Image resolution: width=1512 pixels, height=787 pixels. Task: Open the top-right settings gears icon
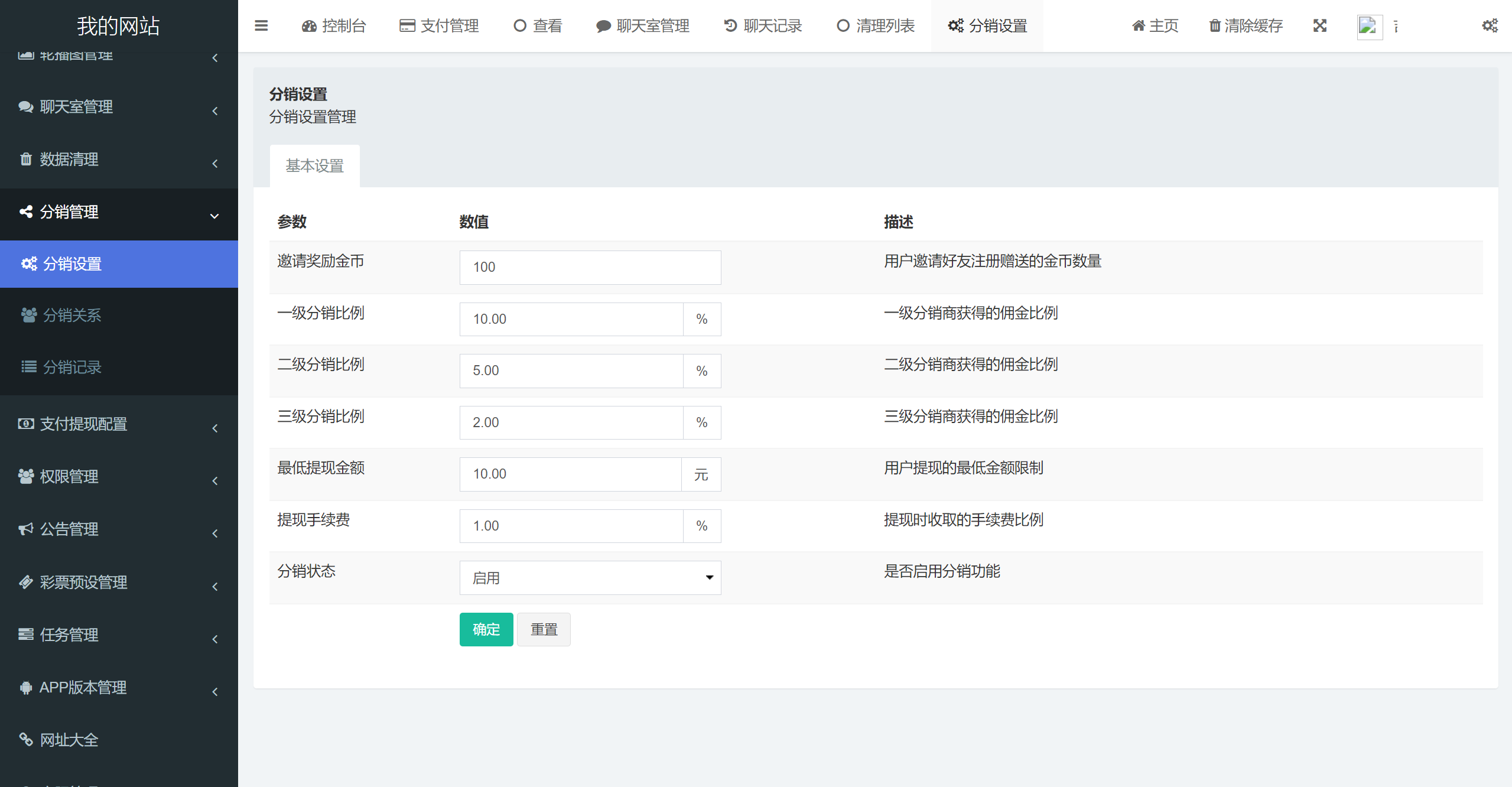pyautogui.click(x=1490, y=26)
